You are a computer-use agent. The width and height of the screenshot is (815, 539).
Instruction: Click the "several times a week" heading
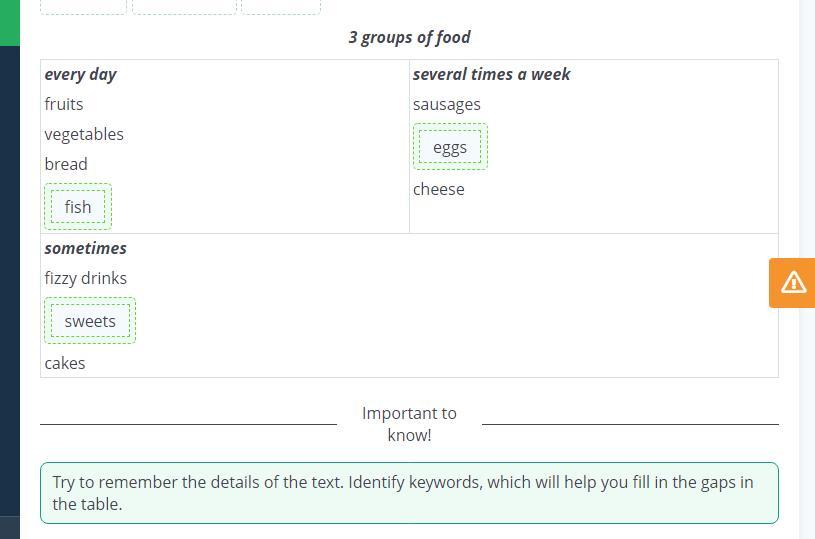point(491,74)
